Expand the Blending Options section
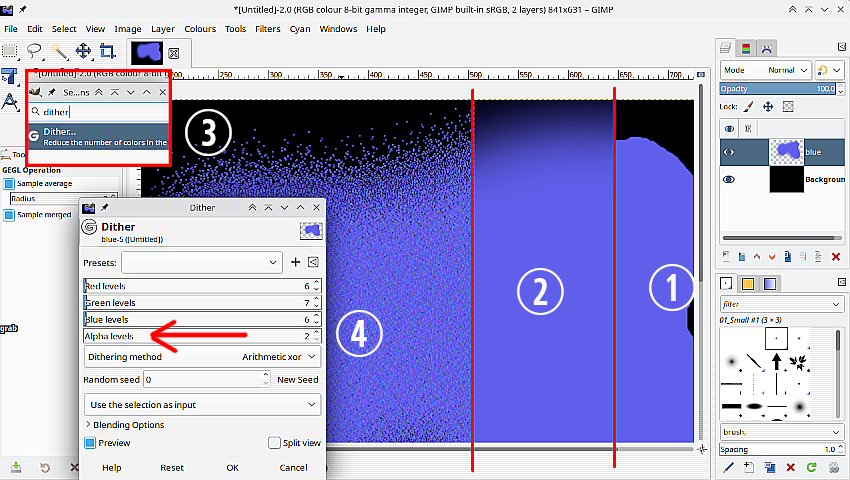Image resolution: width=850 pixels, height=480 pixels. [125, 425]
